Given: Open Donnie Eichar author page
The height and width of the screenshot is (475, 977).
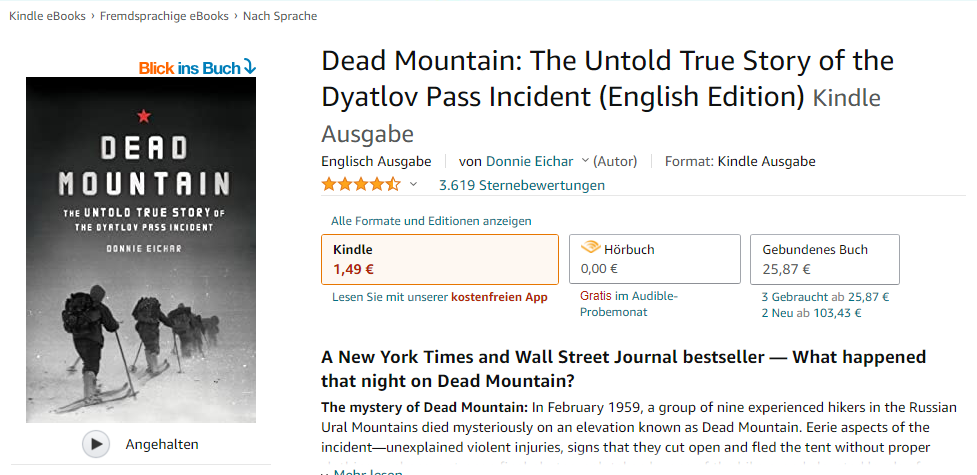Looking at the screenshot, I should coord(530,161).
